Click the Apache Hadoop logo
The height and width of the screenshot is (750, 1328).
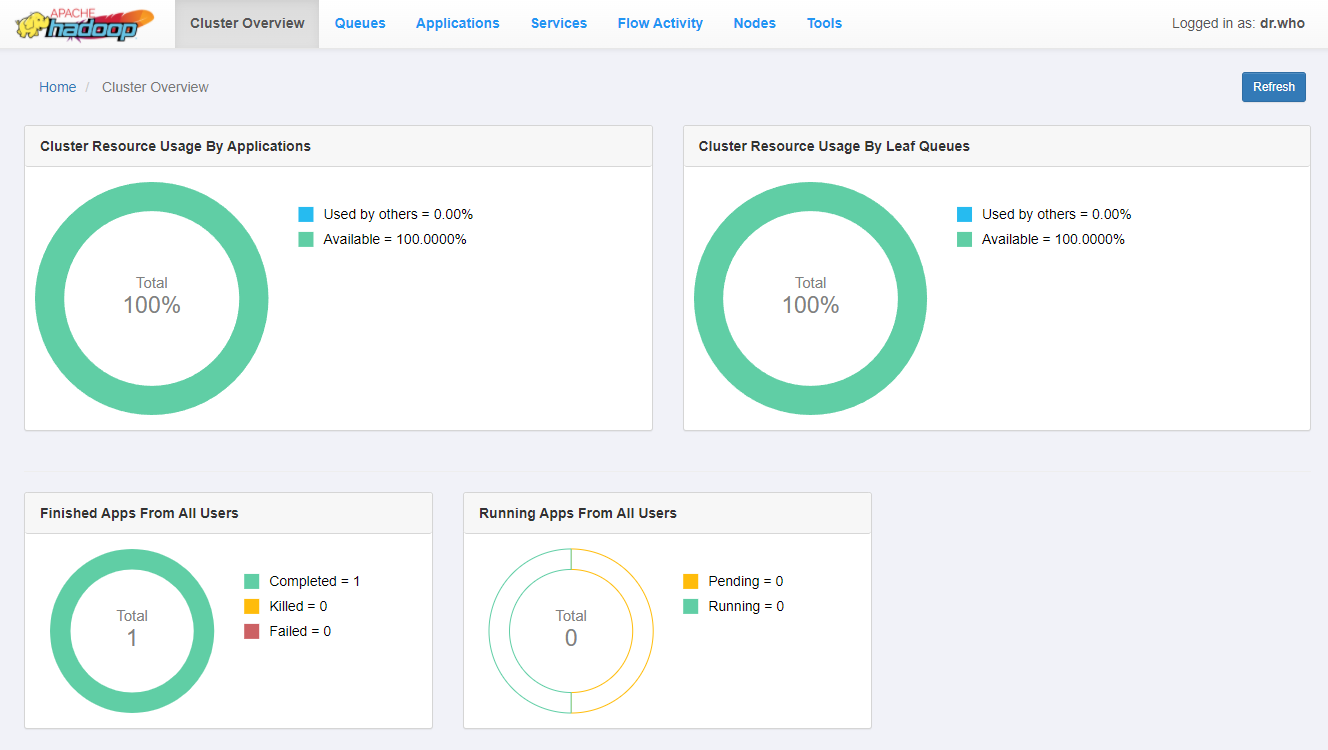(x=84, y=24)
